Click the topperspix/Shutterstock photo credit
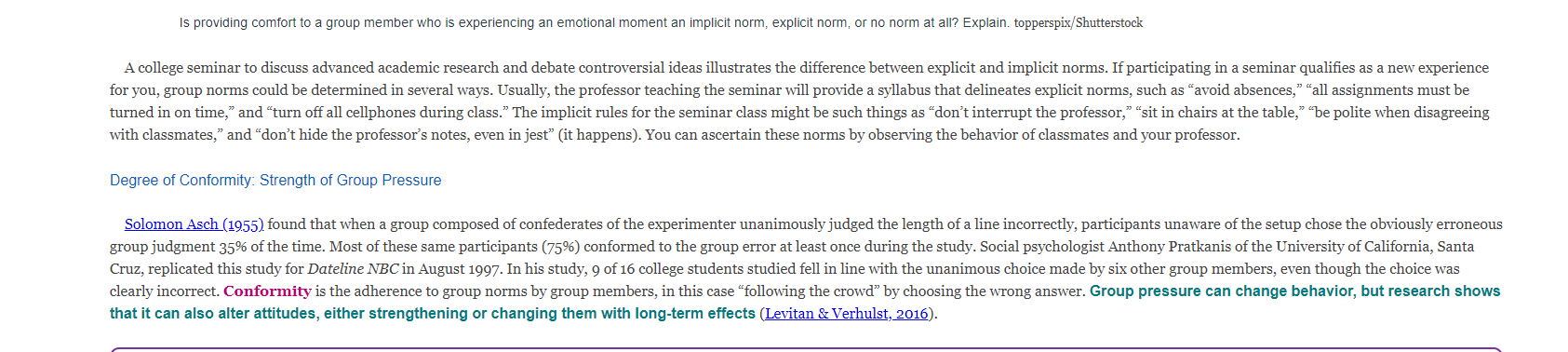 coord(1079,23)
